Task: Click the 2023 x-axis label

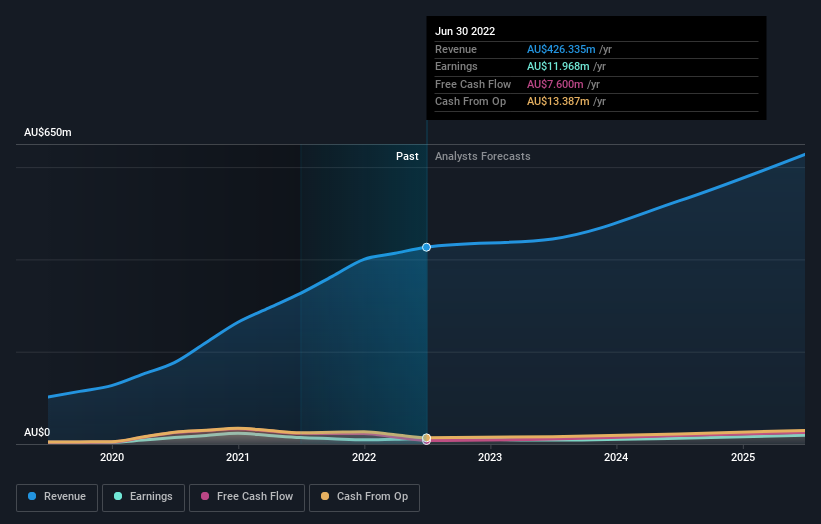Action: (490, 457)
